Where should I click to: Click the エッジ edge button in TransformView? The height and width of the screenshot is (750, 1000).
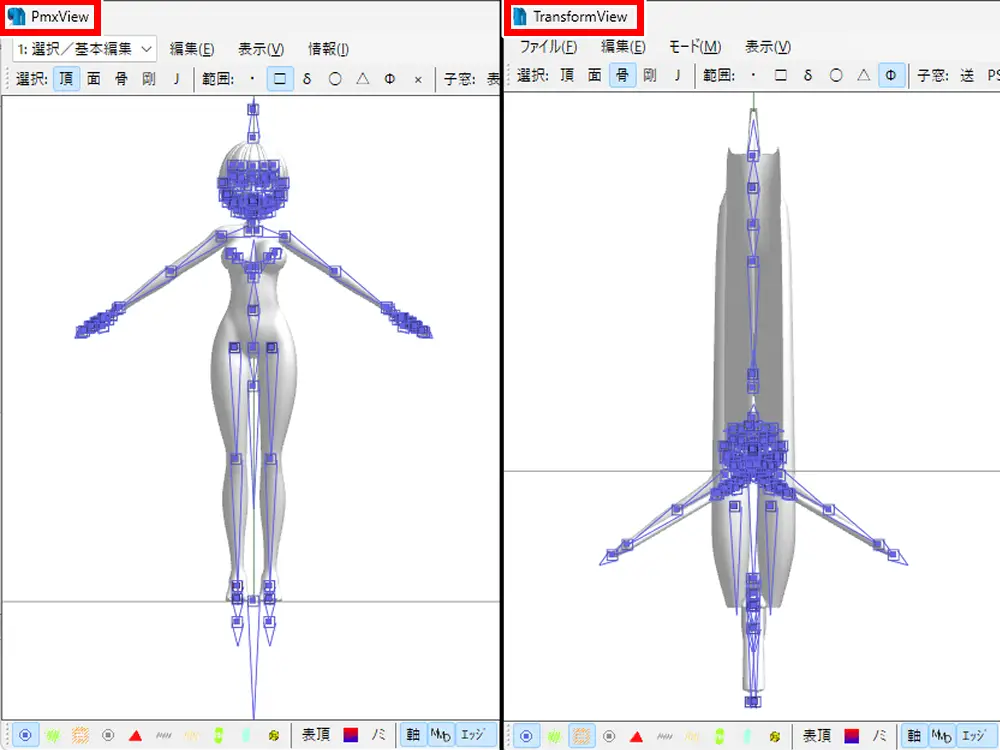(x=972, y=735)
